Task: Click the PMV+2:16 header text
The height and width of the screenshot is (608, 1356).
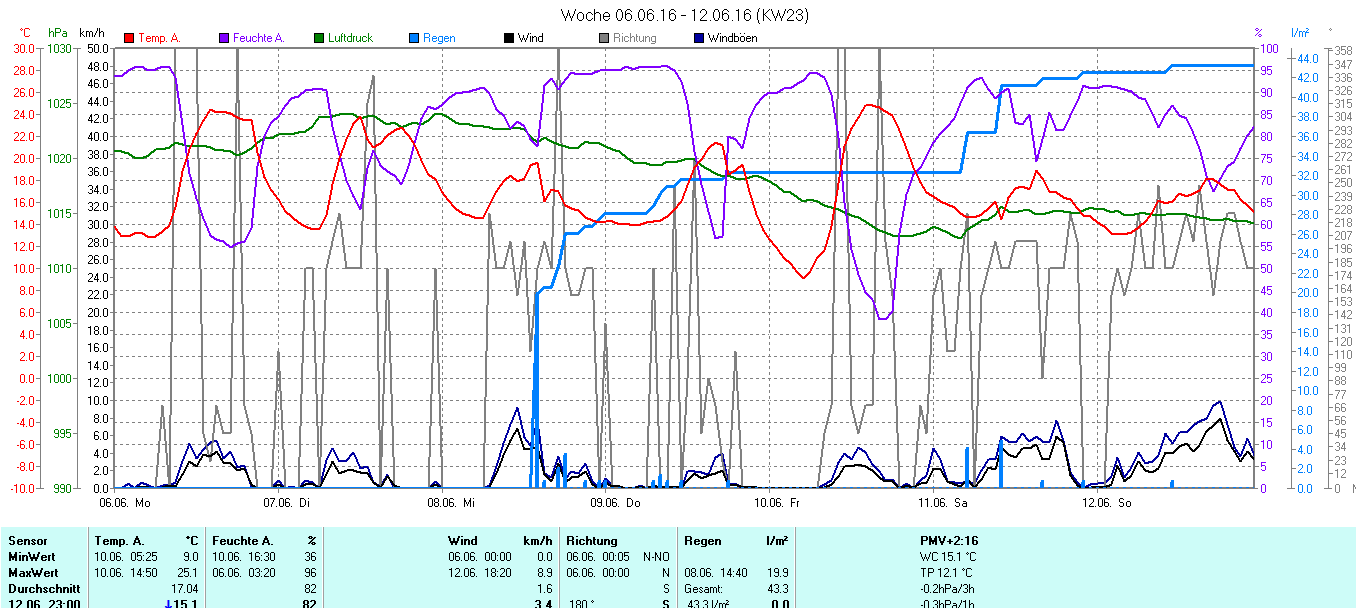Action: [949, 540]
